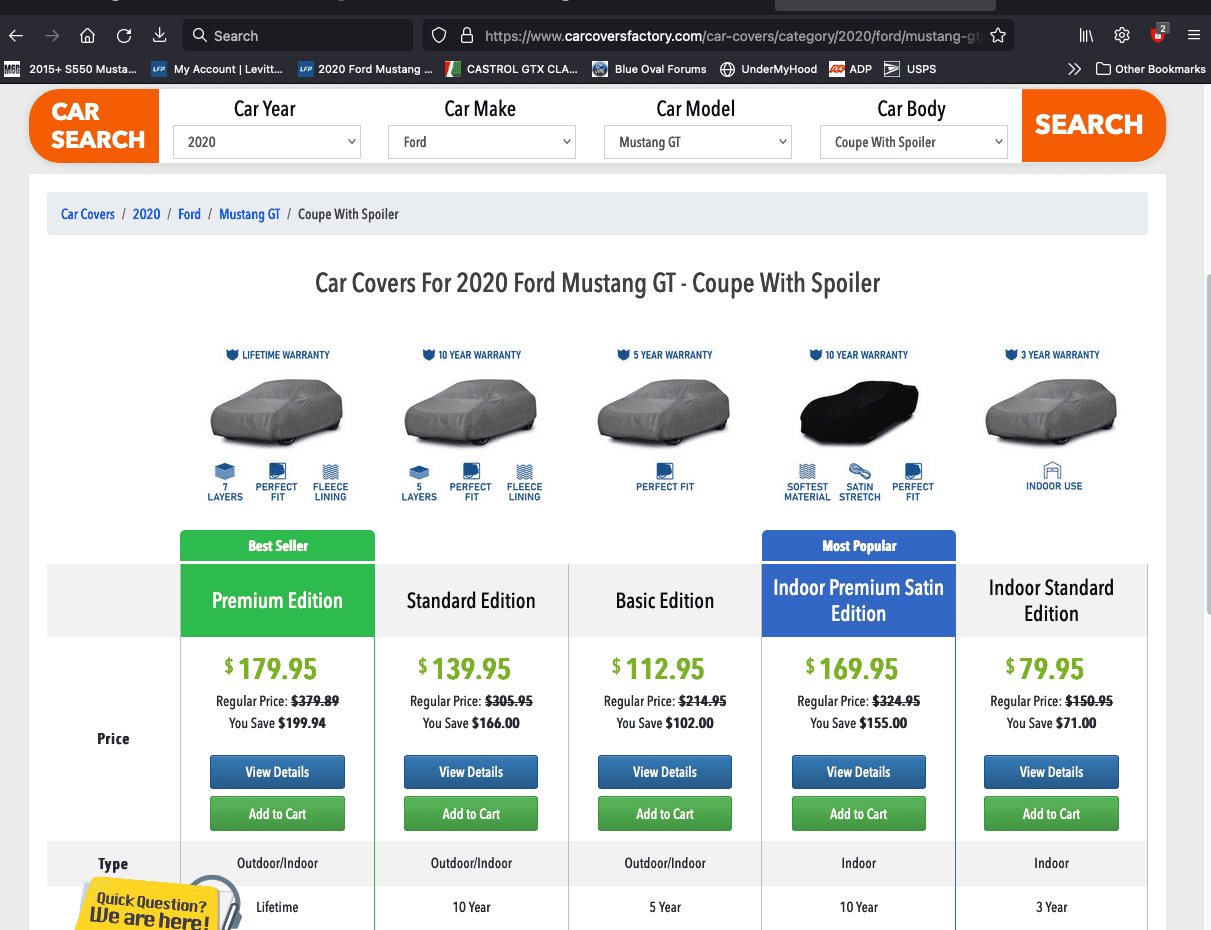
Task: Click Ford breadcrumb link
Action: click(189, 214)
